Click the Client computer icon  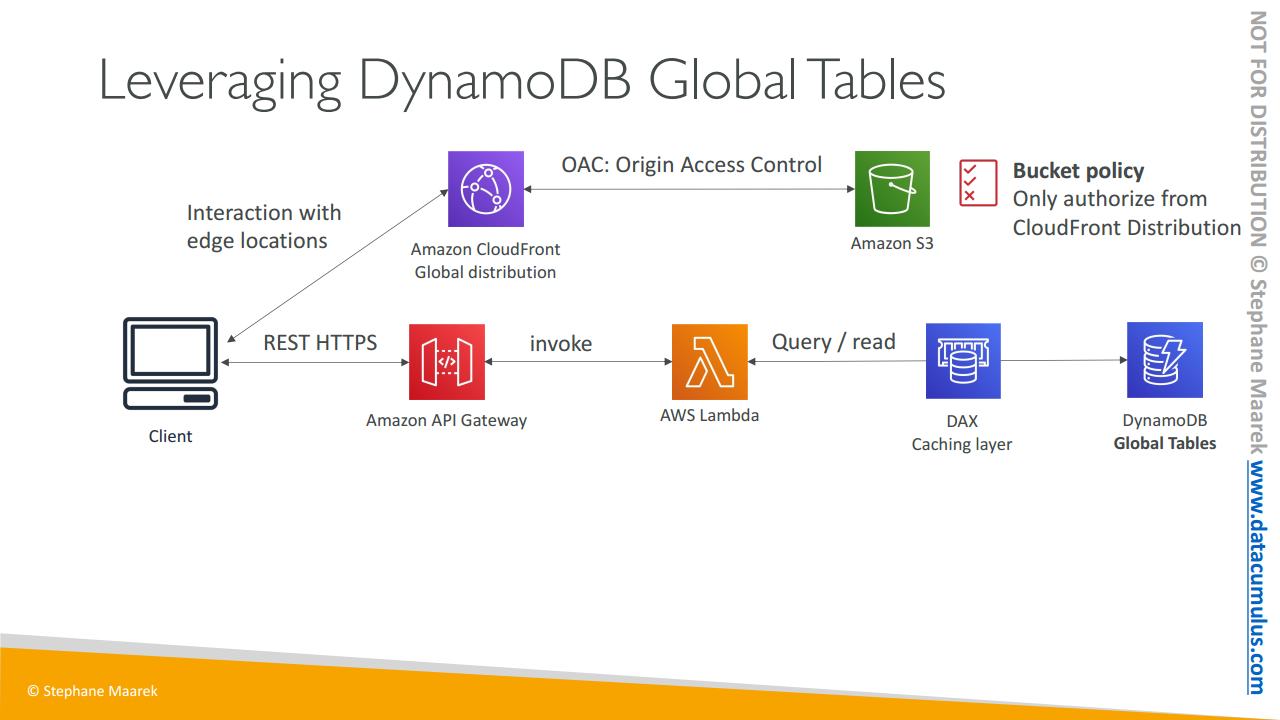[x=170, y=363]
